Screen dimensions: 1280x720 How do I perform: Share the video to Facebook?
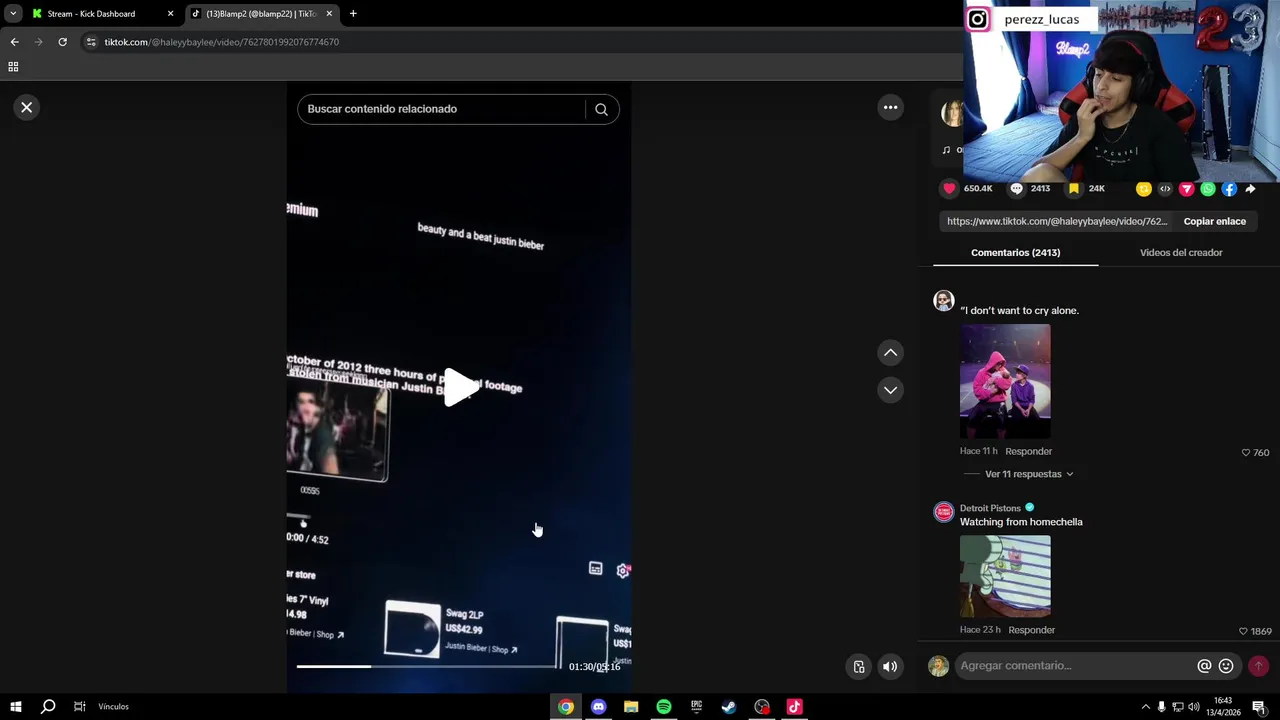coord(1229,189)
